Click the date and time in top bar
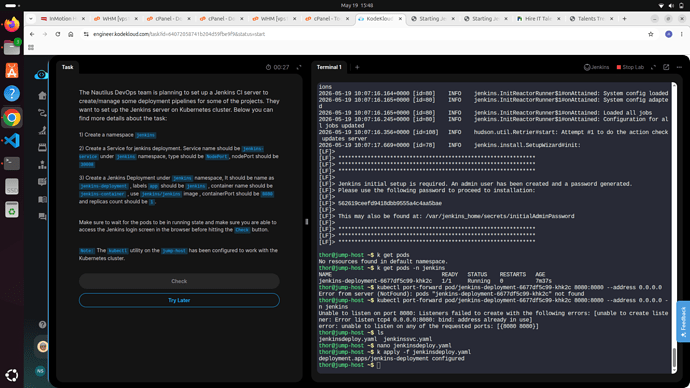This screenshot has height=388, width=690. 357,6
